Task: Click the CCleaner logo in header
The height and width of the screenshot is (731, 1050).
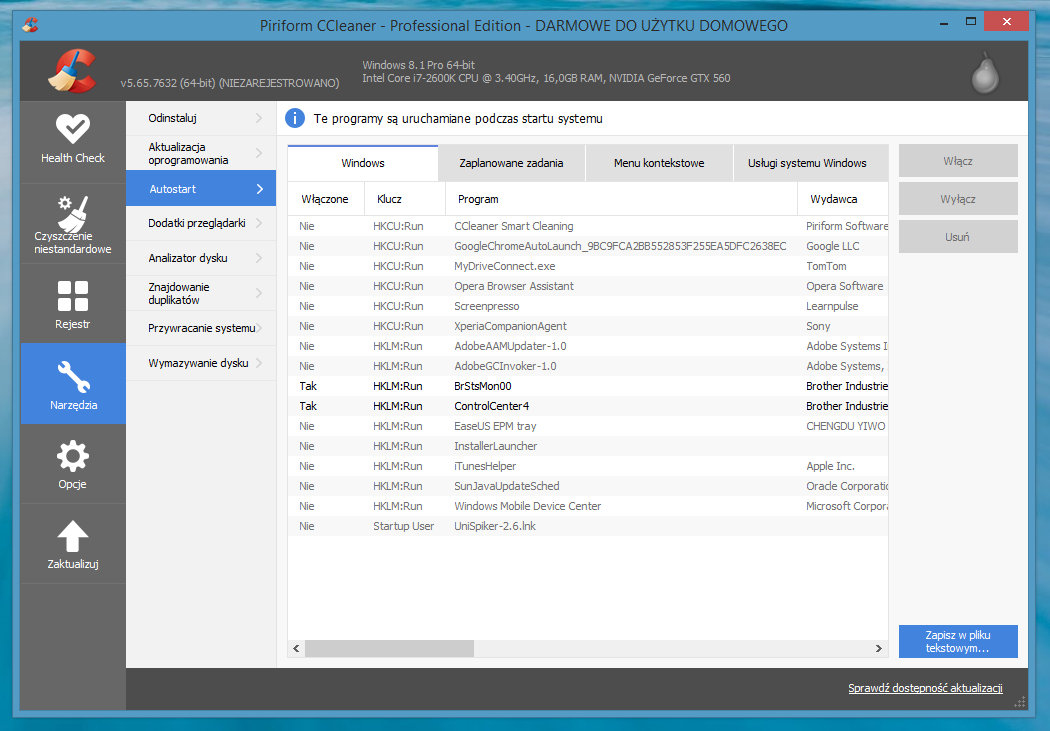Action: (x=72, y=71)
